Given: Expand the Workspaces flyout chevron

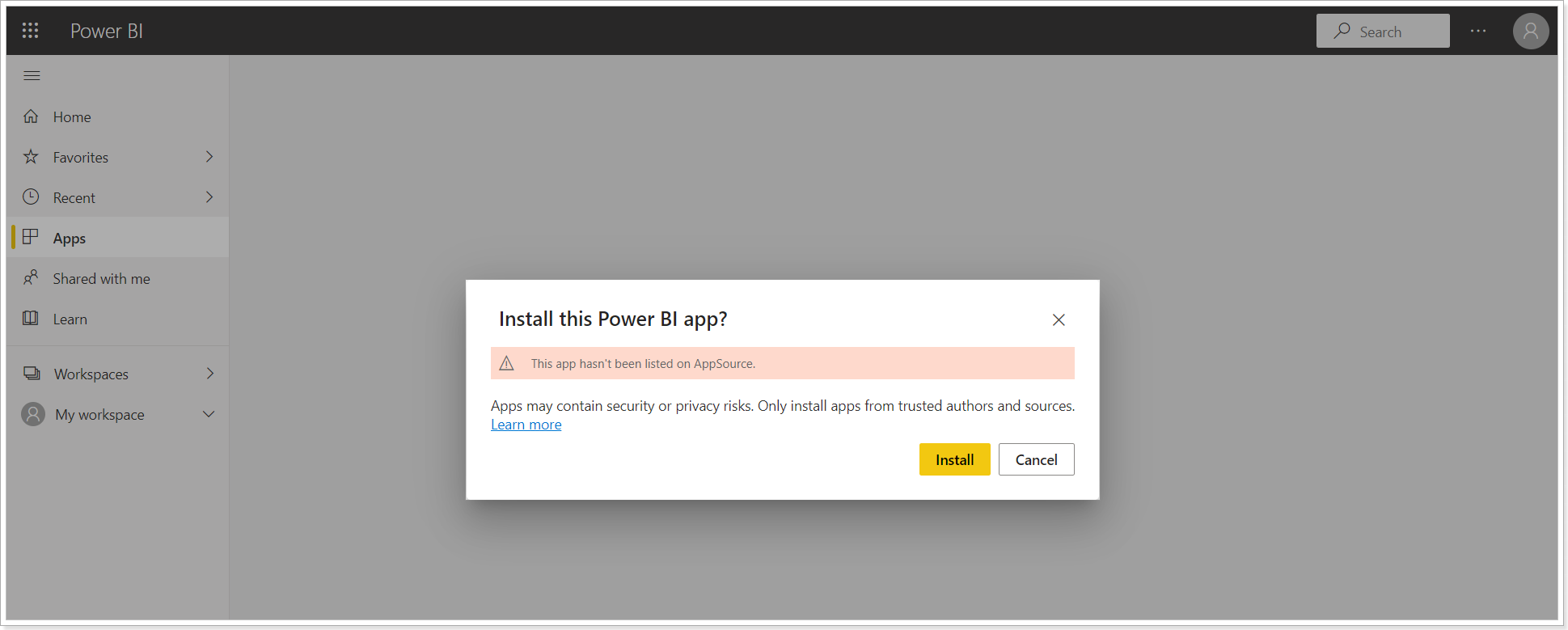Looking at the screenshot, I should [209, 374].
